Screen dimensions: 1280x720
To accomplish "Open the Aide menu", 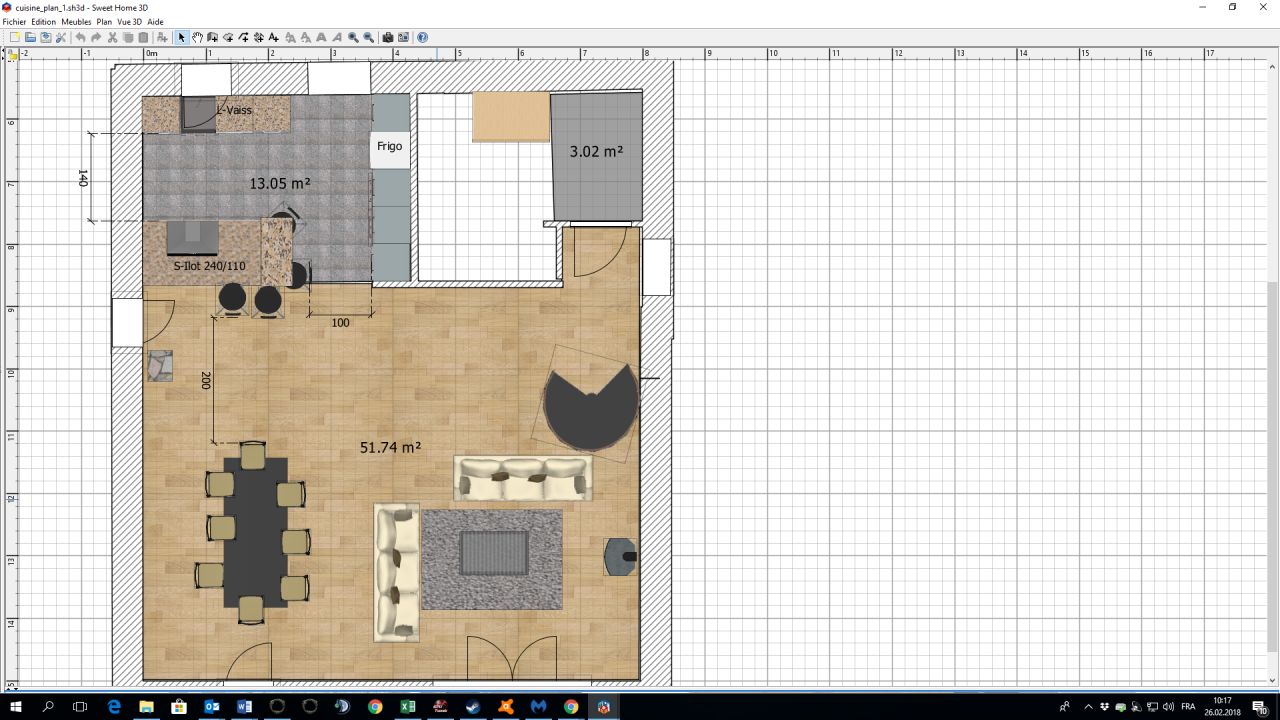I will click(156, 21).
